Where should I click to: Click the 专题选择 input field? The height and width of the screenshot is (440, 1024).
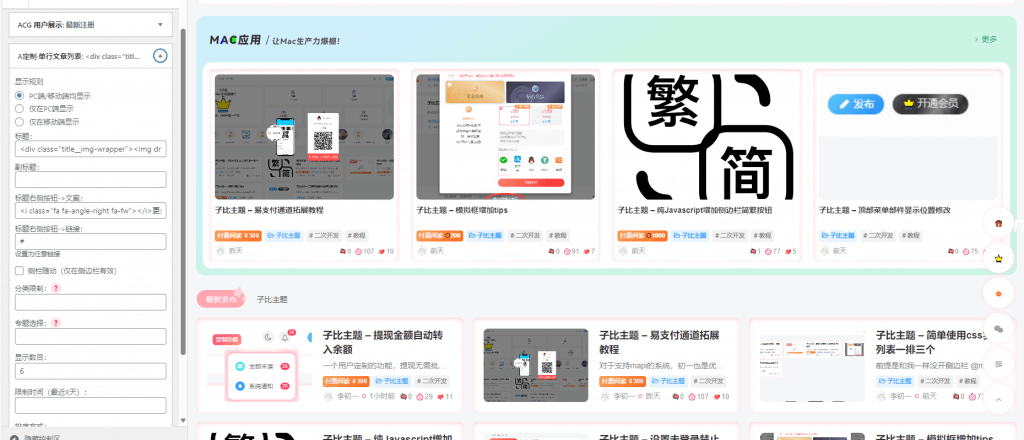pos(91,337)
